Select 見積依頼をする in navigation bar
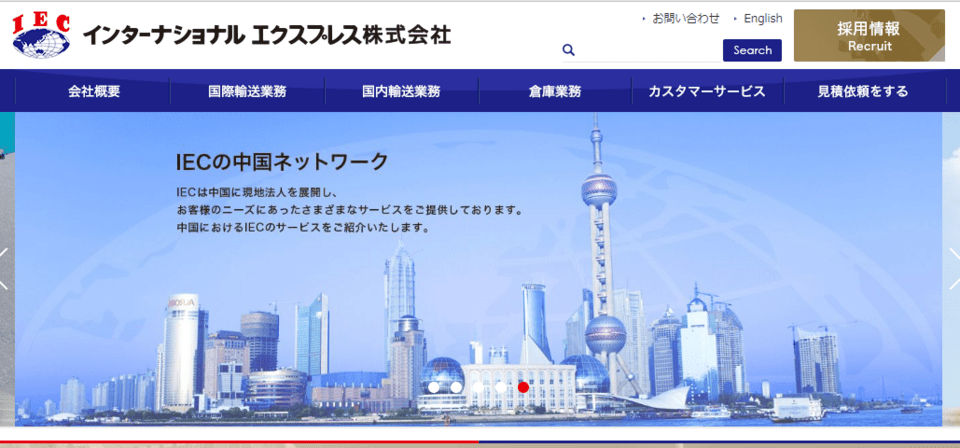 point(863,91)
